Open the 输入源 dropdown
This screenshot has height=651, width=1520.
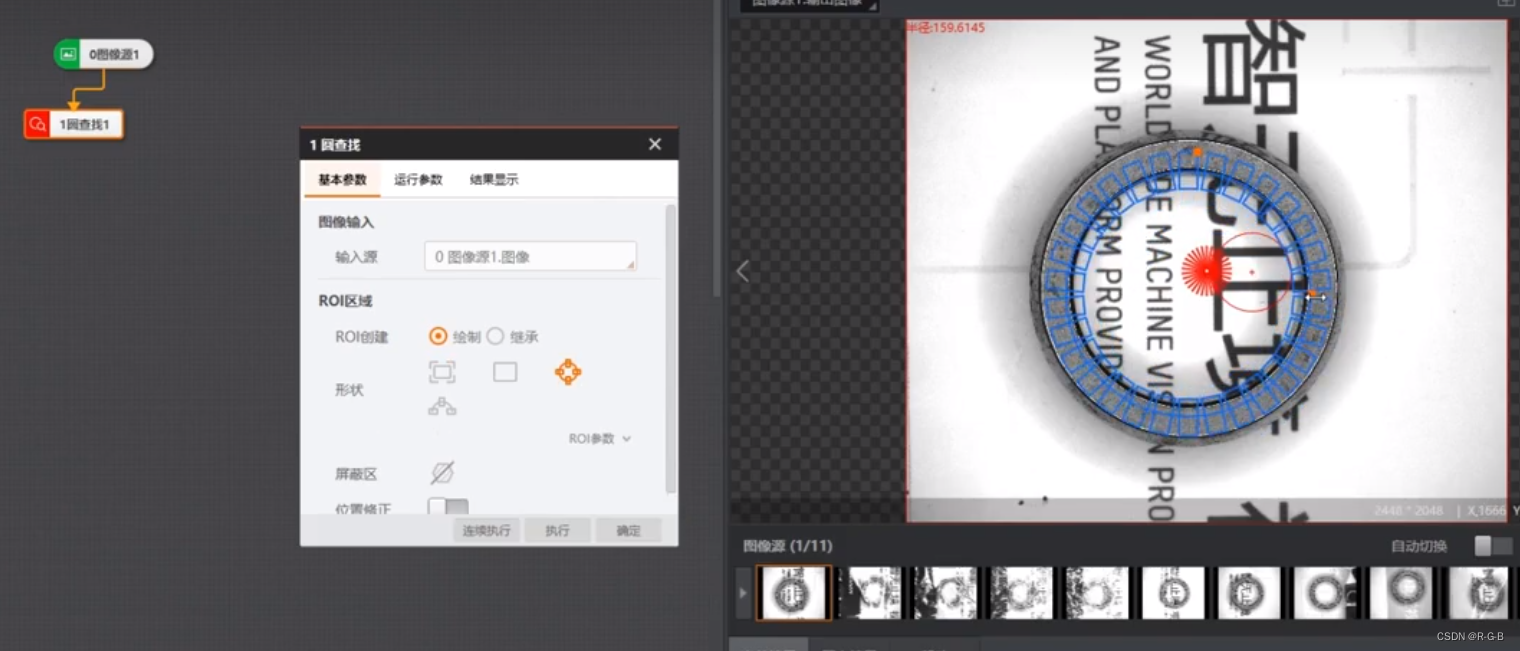click(530, 257)
